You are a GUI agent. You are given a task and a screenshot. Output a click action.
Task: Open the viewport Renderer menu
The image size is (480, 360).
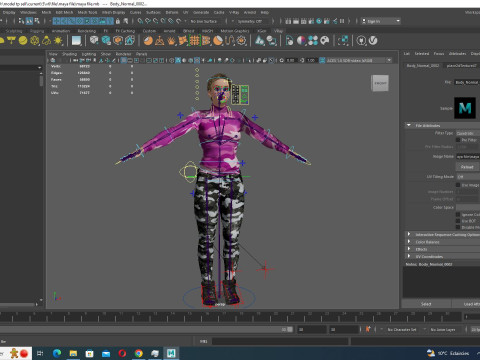123,54
